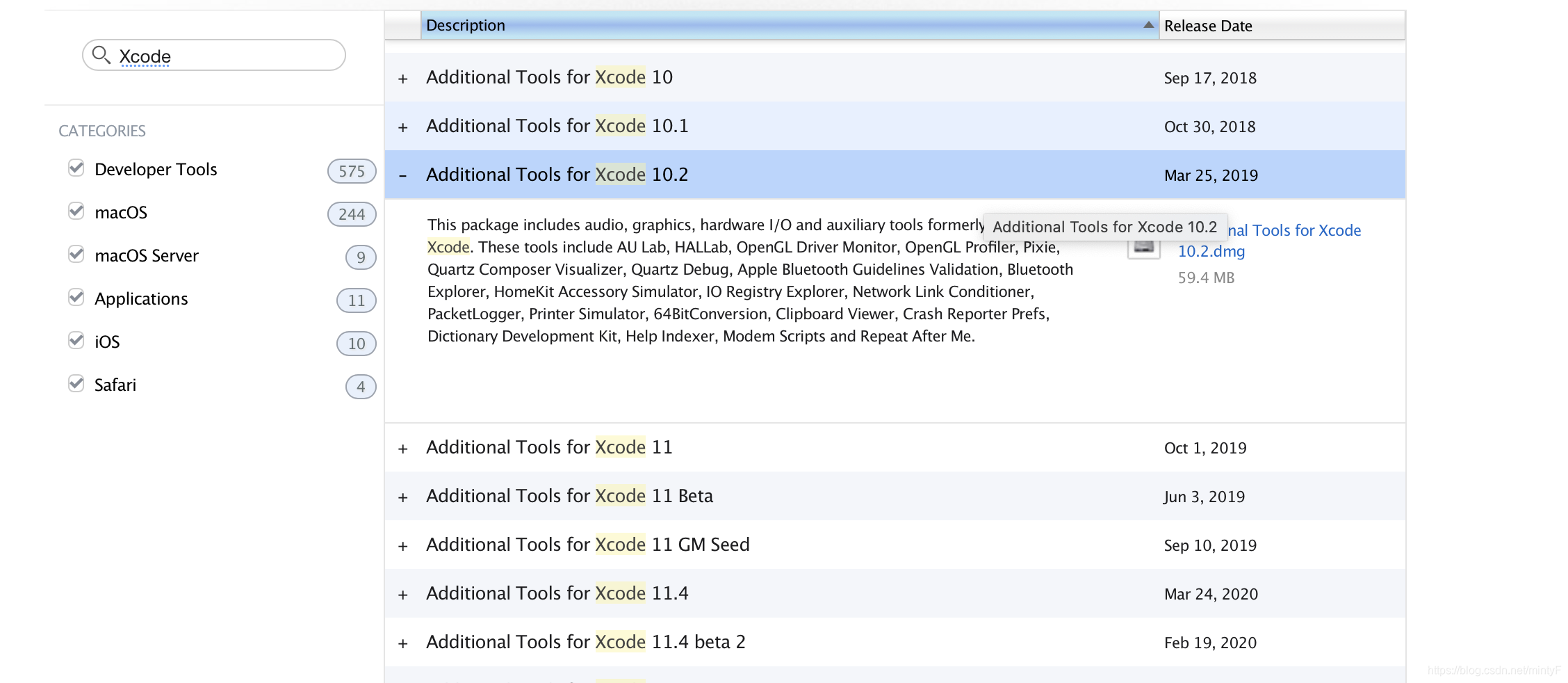This screenshot has width=1568, height=683.
Task: Expand Additional Tools for Xcode 10.1 row
Action: click(403, 127)
